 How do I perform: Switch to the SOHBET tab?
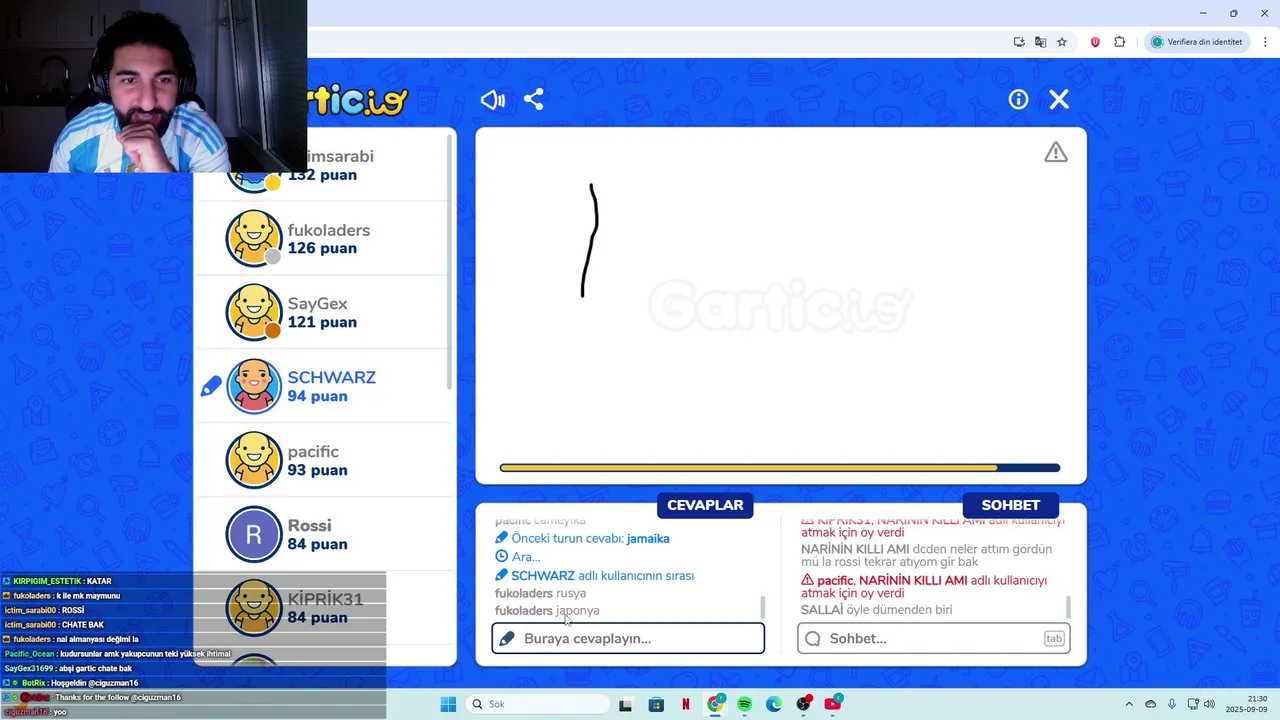[1010, 505]
